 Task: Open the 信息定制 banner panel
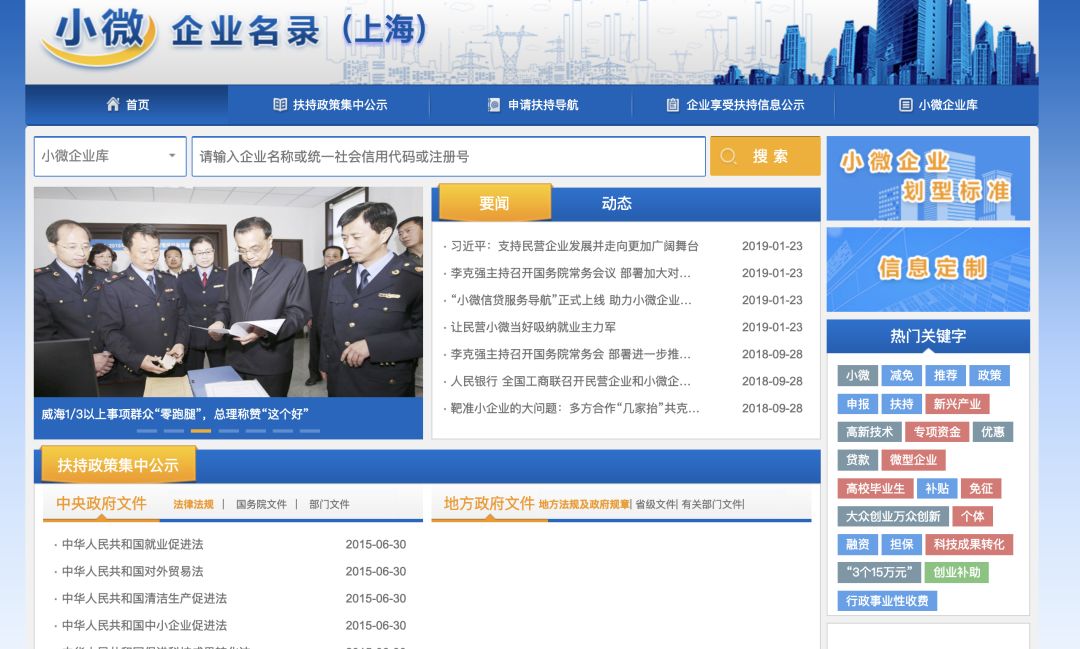(x=926, y=268)
